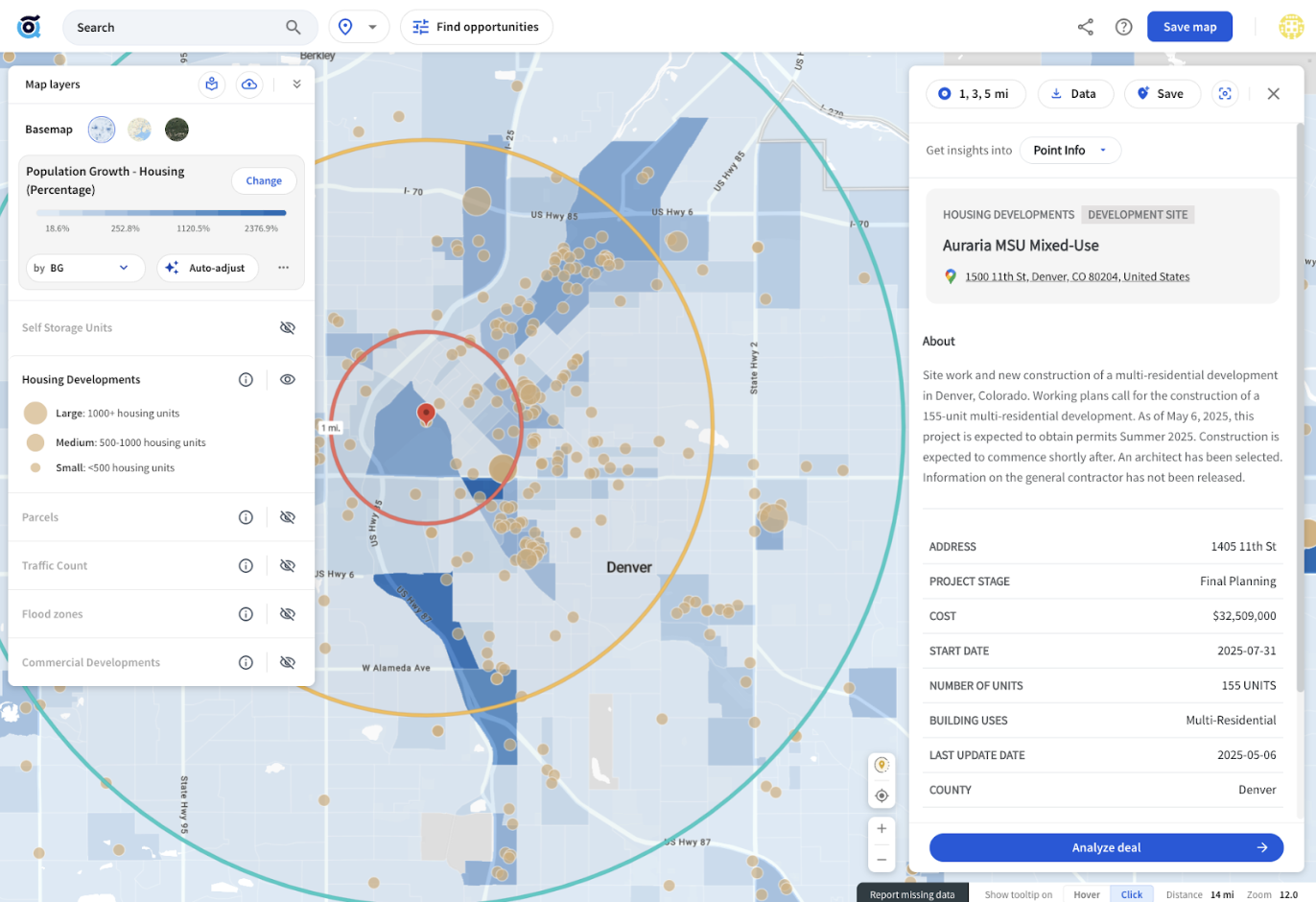Open the three-dots menu beside Auto-adjust
Viewport: 1316px width, 902px height.
pos(283,268)
